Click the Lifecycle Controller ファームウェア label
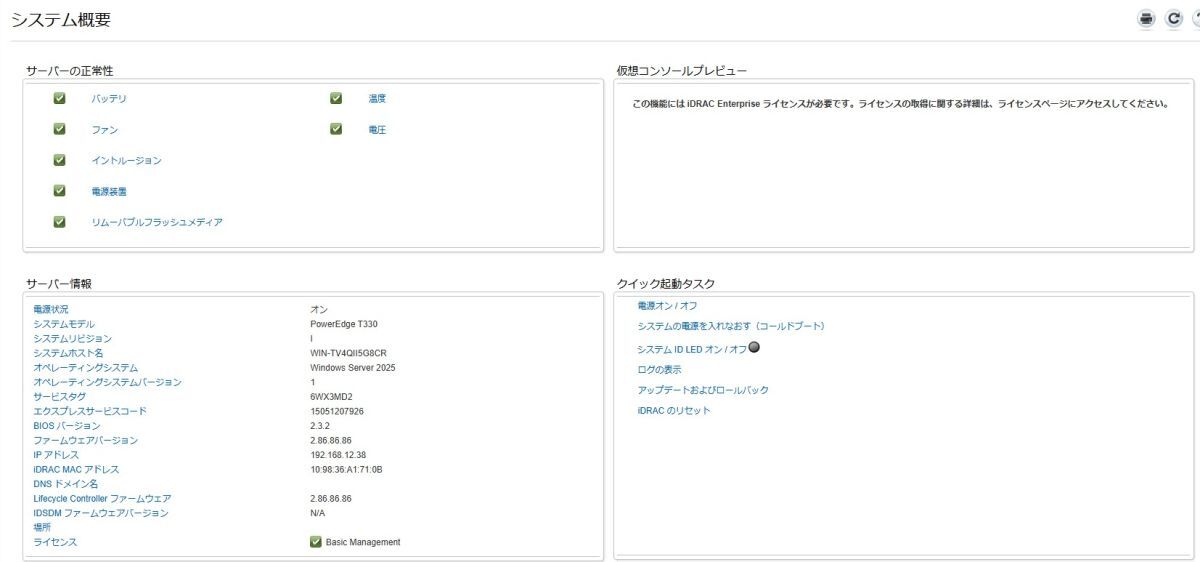 coord(102,498)
